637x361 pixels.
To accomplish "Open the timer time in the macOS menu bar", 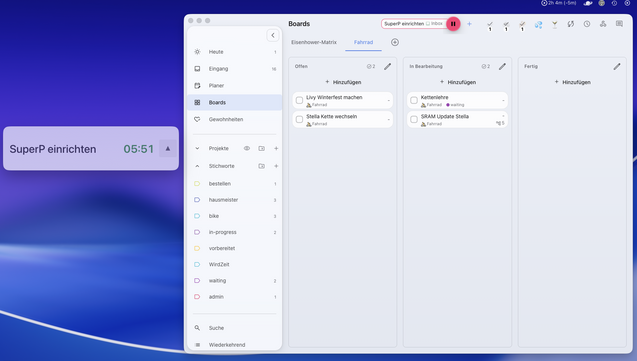I will click(559, 3).
